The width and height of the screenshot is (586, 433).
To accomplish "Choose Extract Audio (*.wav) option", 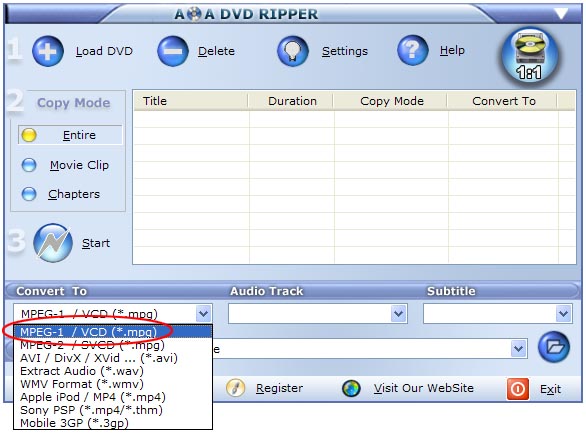I will (x=113, y=371).
